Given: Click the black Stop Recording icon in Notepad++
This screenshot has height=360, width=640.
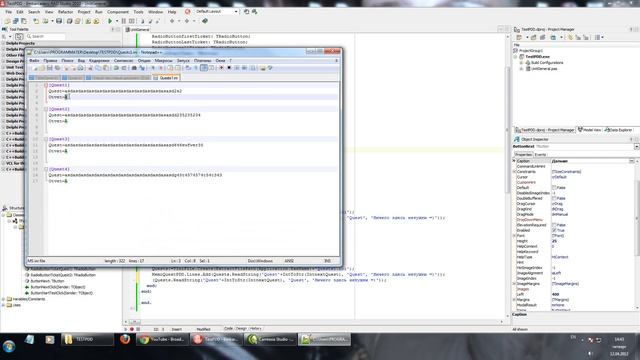Looking at the screenshot, I should [229, 68].
